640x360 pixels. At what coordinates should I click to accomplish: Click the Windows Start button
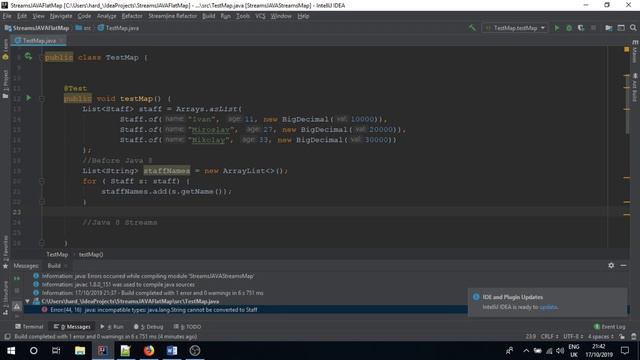pyautogui.click(x=11, y=351)
